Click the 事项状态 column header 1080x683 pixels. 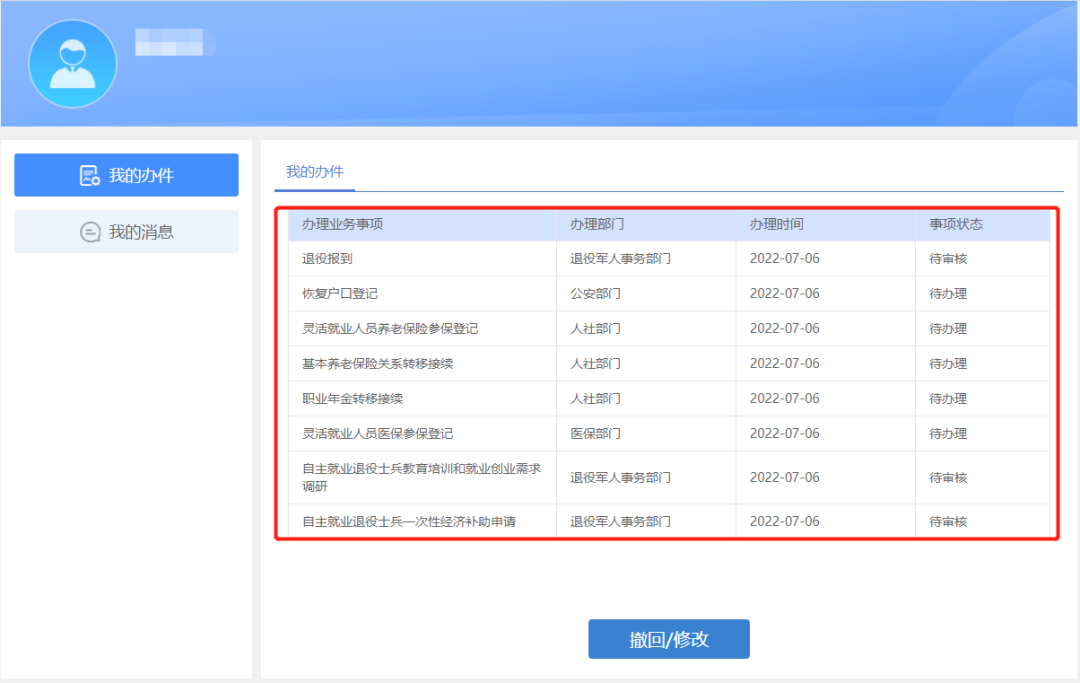tap(955, 224)
